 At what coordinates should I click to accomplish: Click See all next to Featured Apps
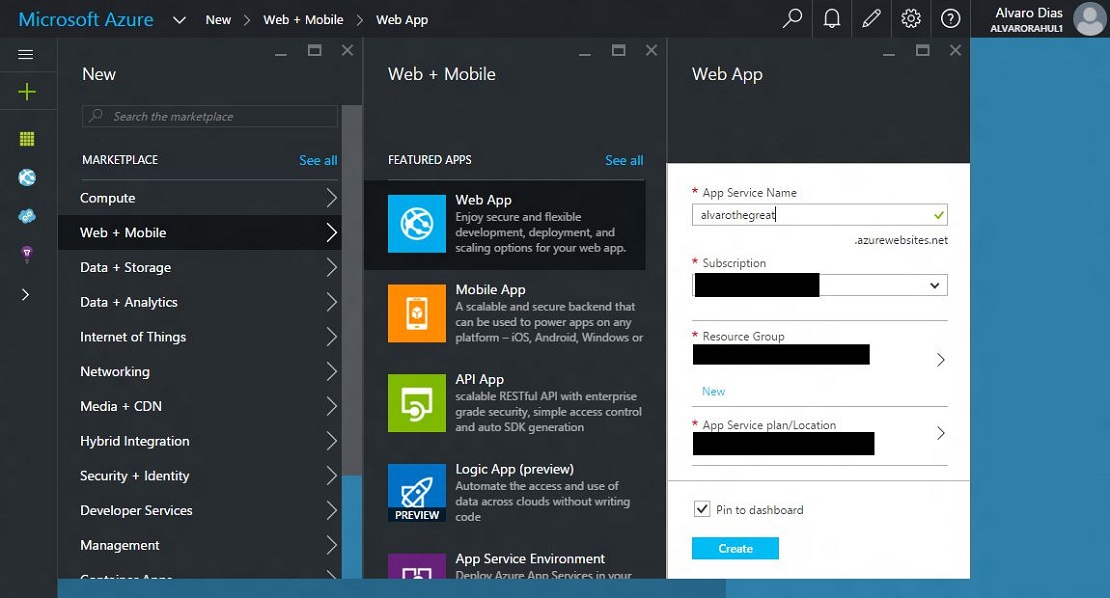(624, 160)
